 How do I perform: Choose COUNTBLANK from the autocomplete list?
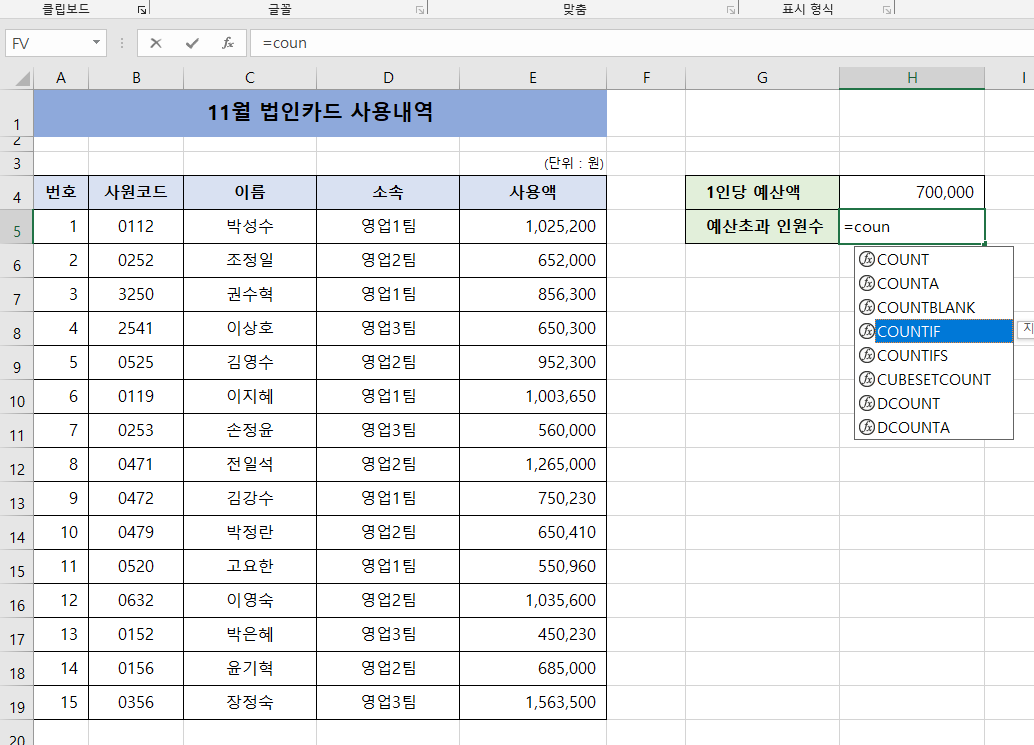tap(934, 308)
